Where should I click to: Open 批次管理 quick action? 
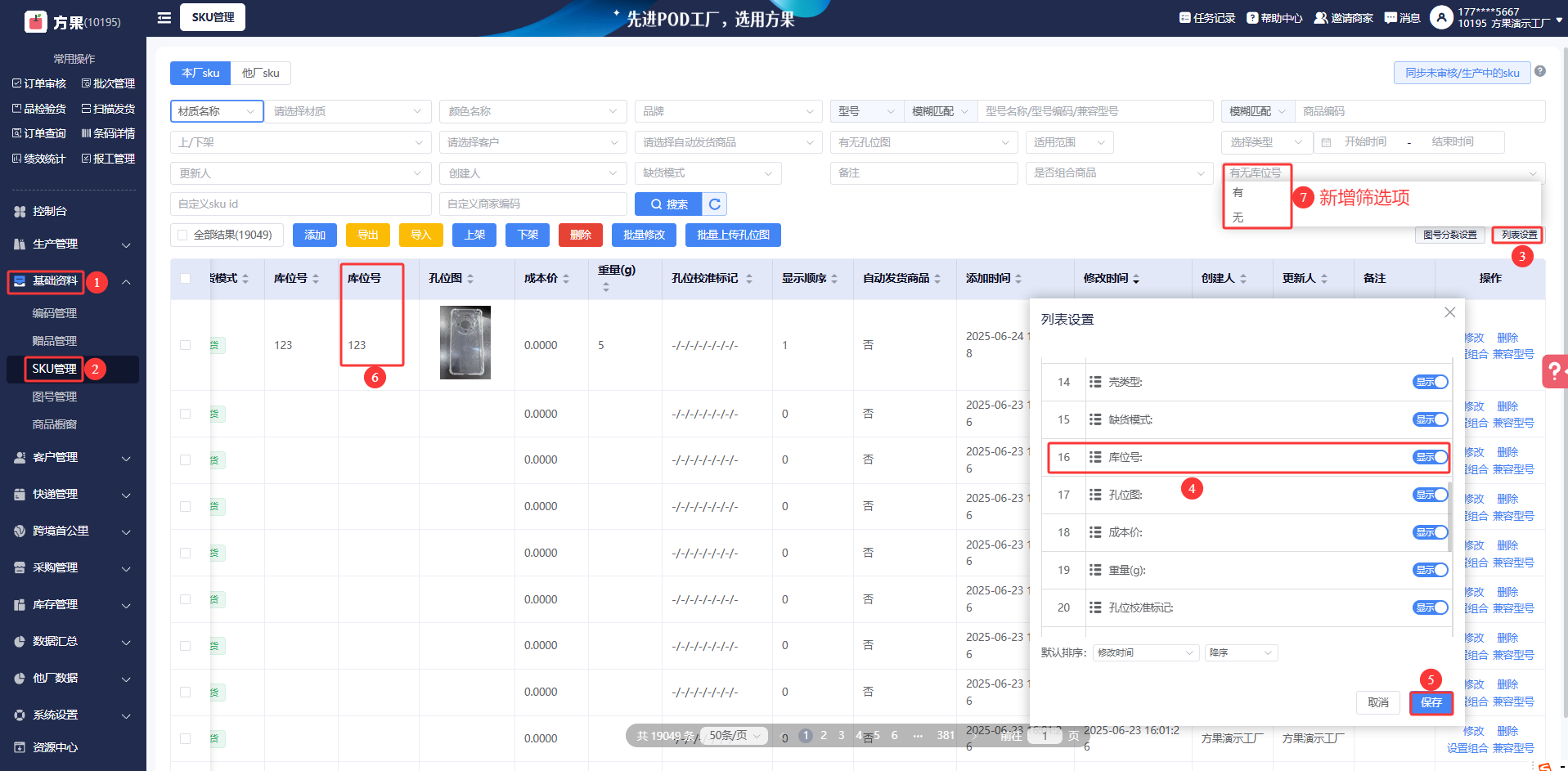[108, 83]
